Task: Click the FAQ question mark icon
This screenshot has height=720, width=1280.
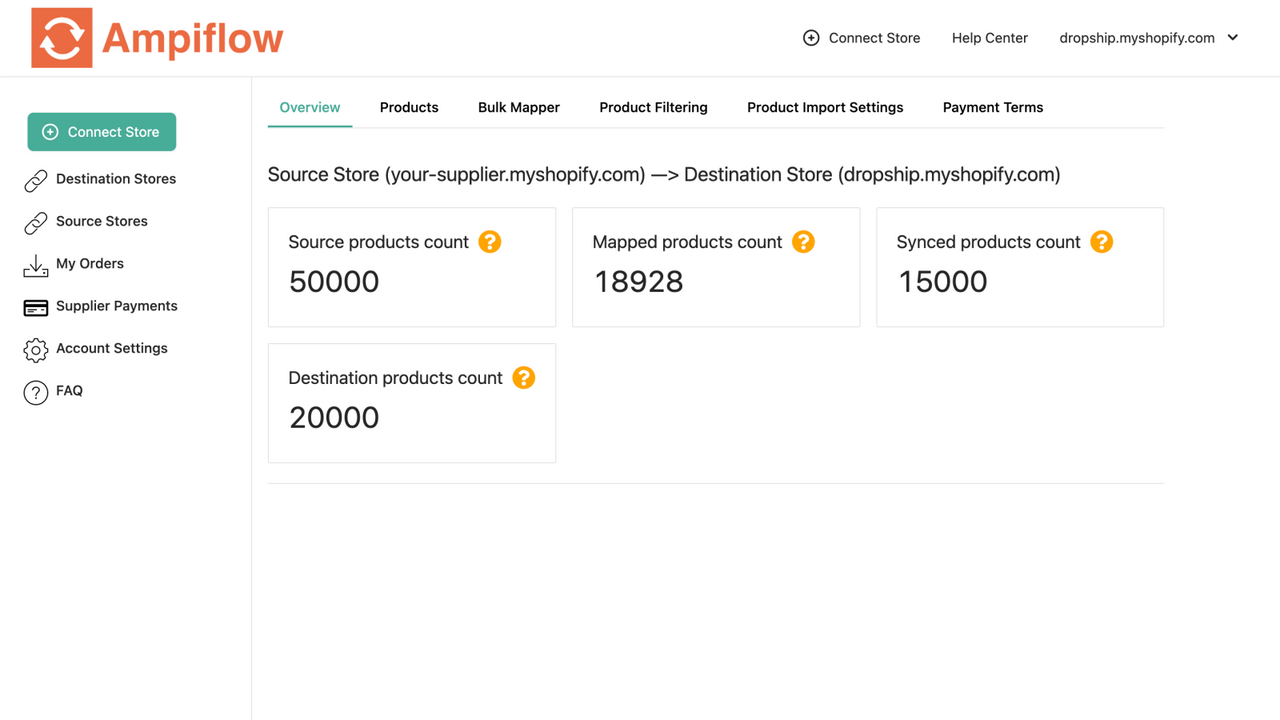Action: pyautogui.click(x=36, y=392)
